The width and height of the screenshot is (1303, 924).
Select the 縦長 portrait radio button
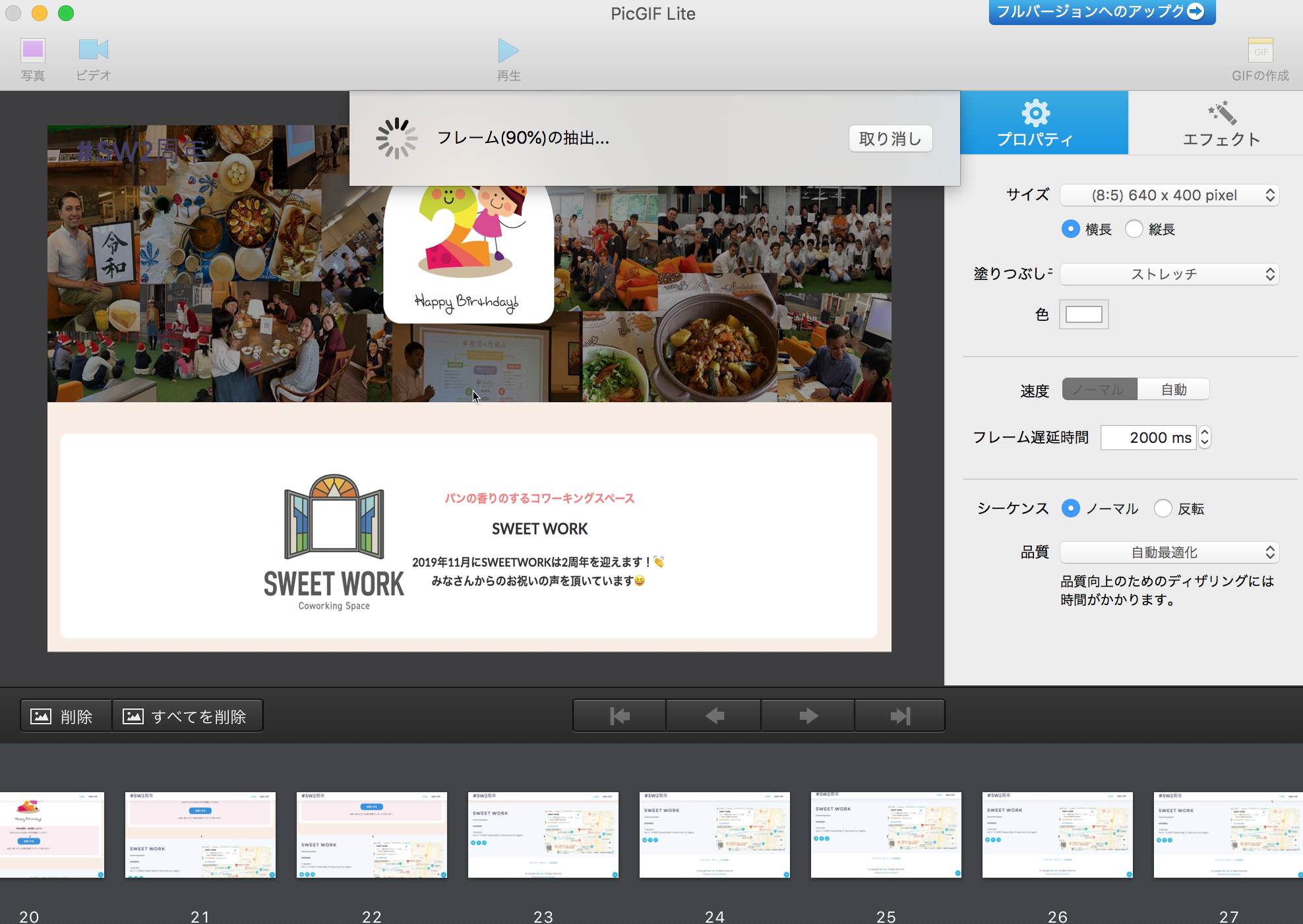tap(1134, 229)
